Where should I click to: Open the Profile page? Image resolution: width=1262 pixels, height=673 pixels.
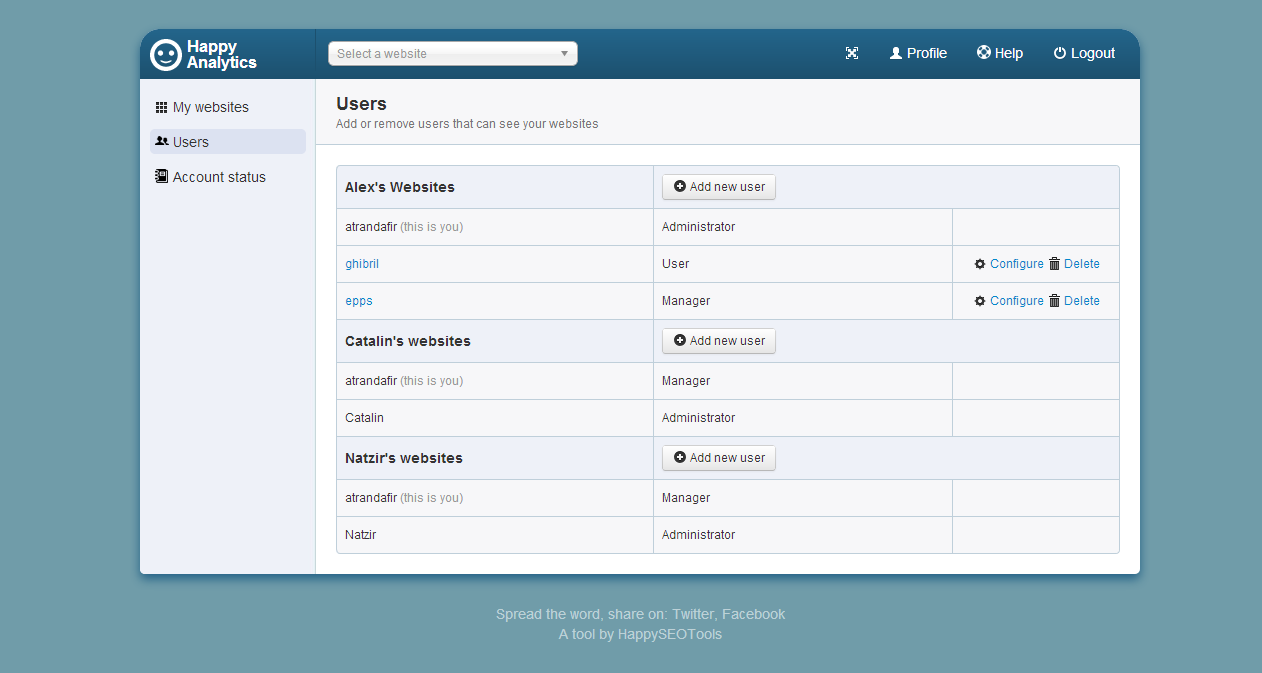click(918, 54)
